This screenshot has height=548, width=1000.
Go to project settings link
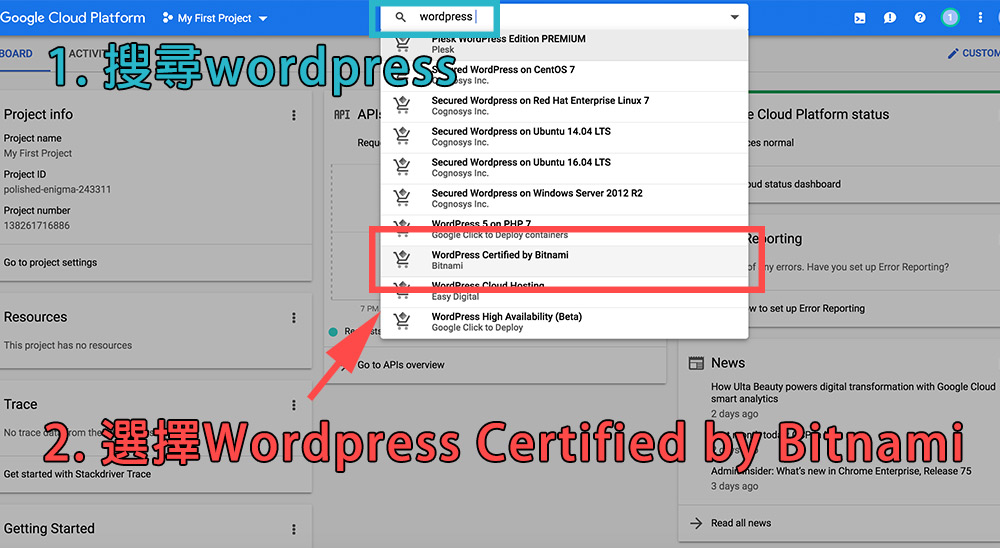[50, 262]
